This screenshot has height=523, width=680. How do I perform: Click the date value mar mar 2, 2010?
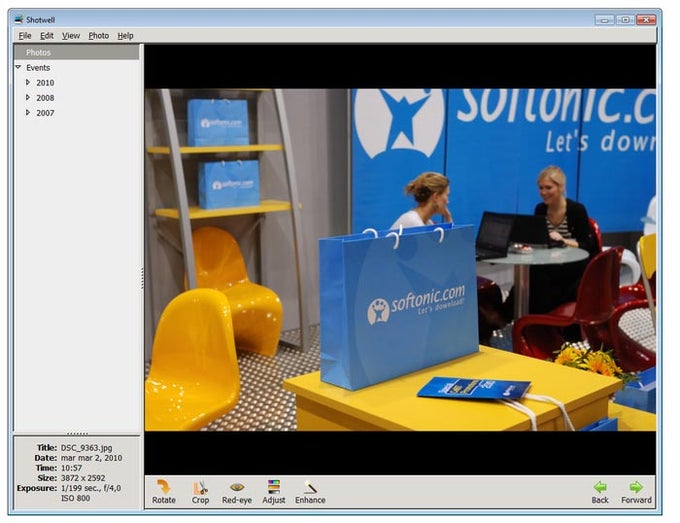tap(91, 458)
